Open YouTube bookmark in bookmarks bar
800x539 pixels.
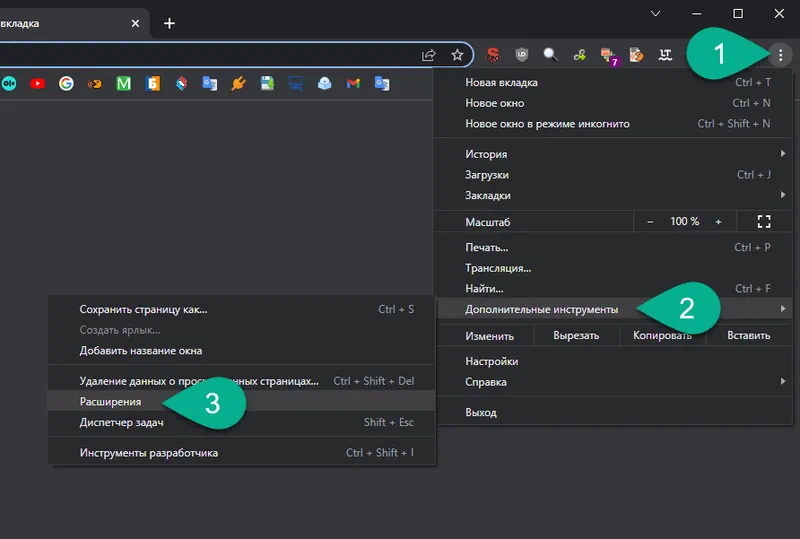coord(37,84)
